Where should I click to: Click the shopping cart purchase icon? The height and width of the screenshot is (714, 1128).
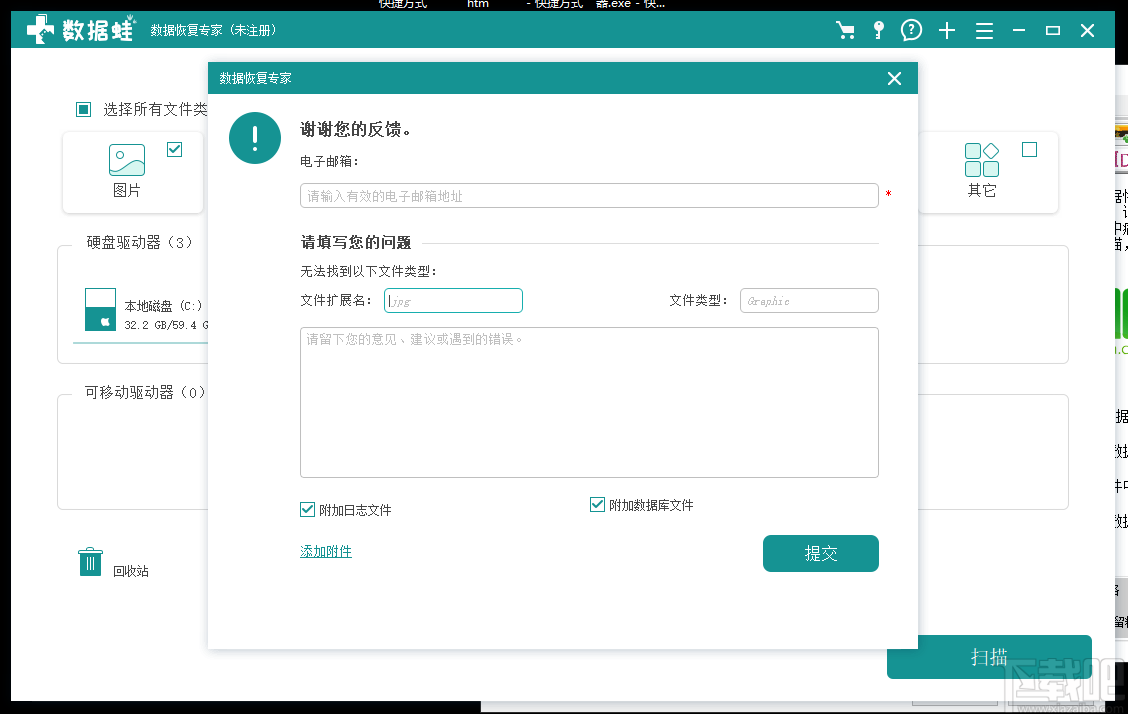(846, 31)
